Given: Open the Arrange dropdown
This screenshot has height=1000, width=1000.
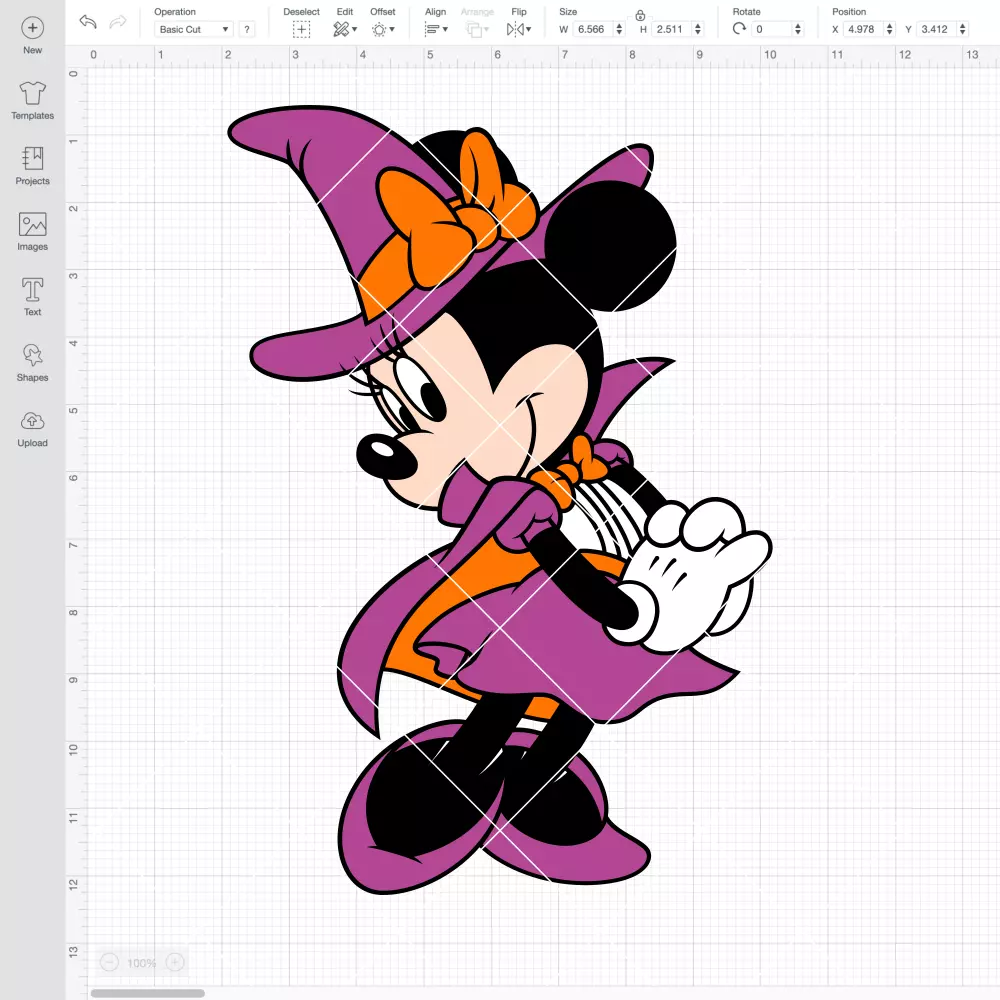Looking at the screenshot, I should pyautogui.click(x=477, y=29).
